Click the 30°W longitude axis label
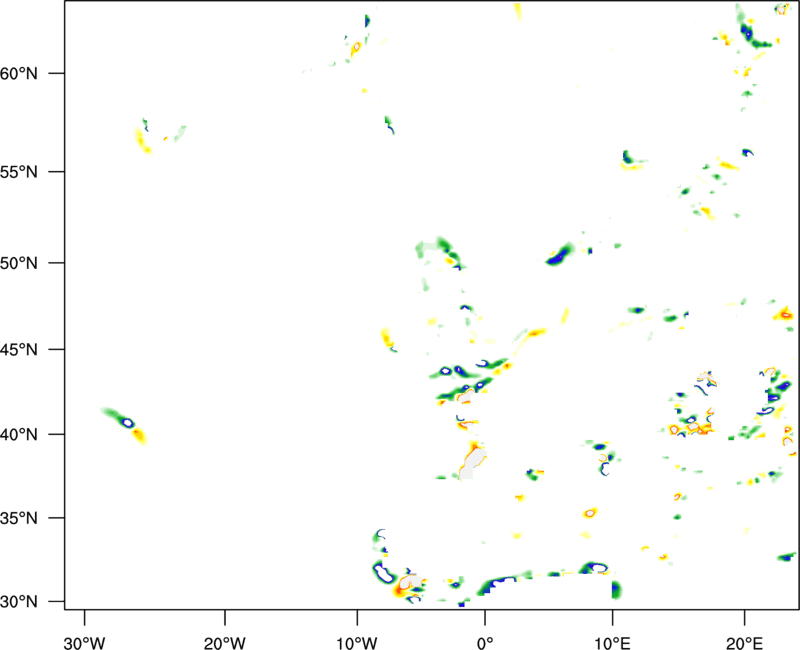Image resolution: width=800 pixels, height=650 pixels. 84,643
